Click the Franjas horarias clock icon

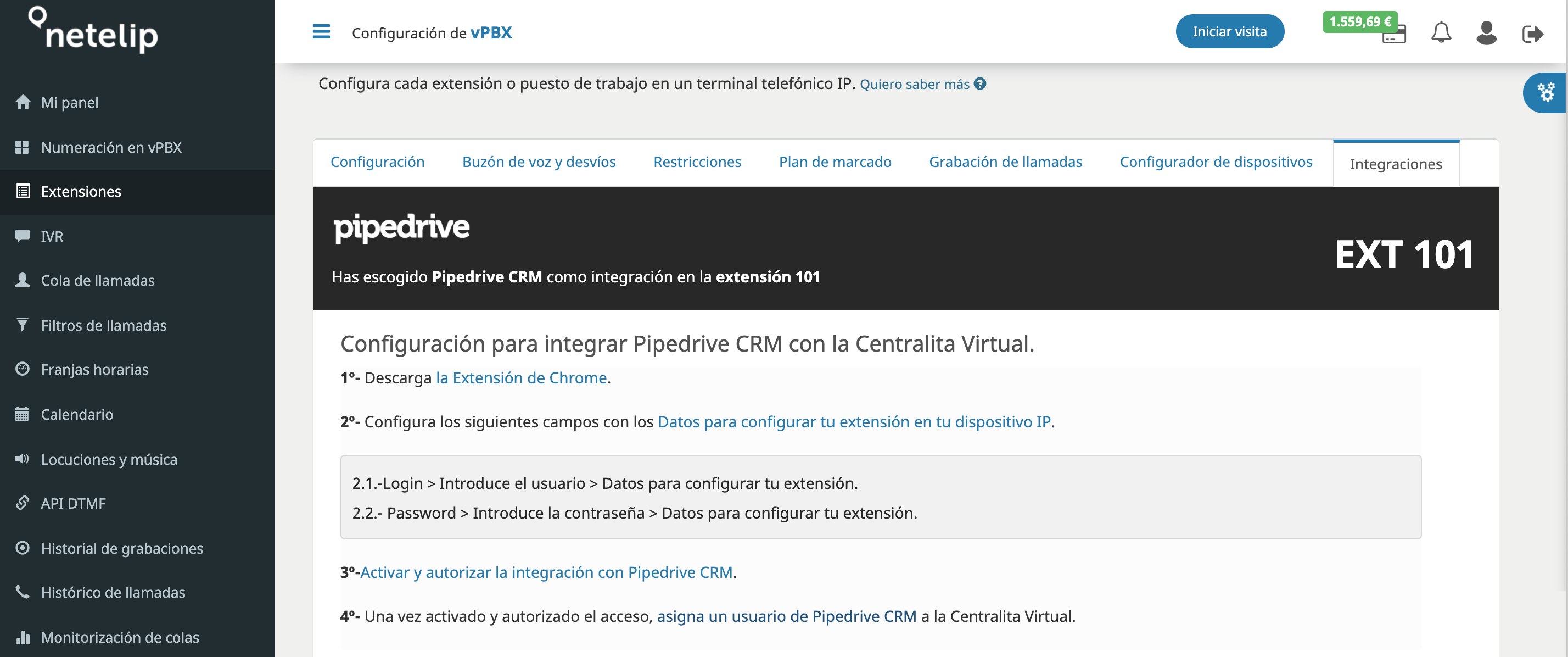[23, 369]
